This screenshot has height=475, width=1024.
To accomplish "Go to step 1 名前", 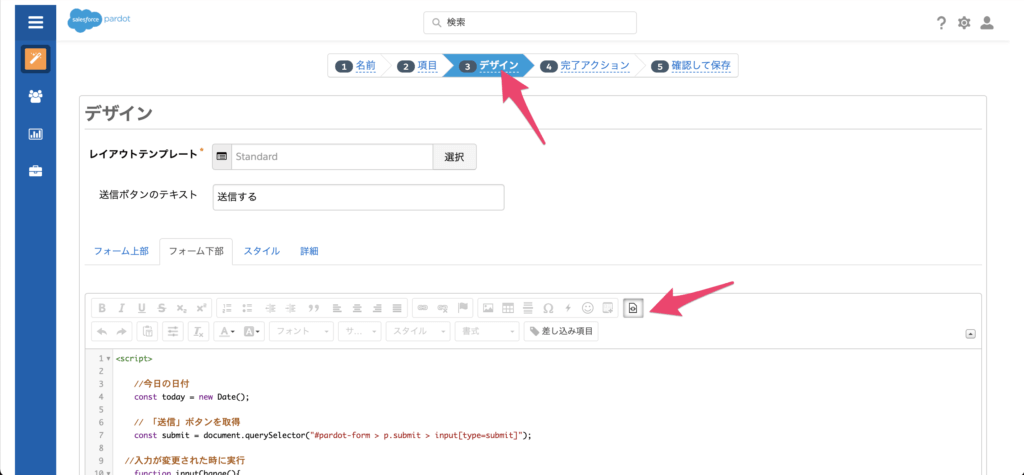I will point(356,66).
